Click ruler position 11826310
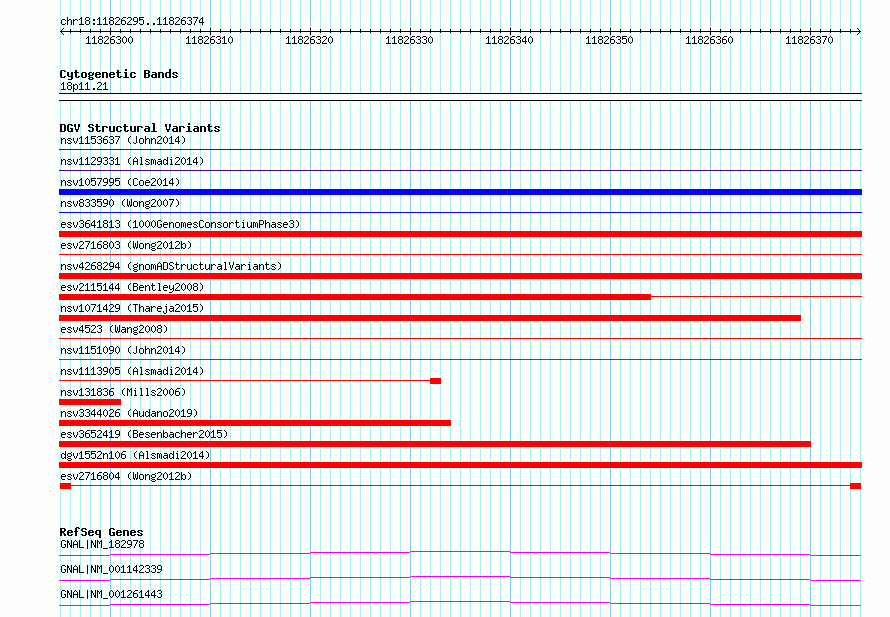Image resolution: width=890 pixels, height=617 pixels. (209, 40)
